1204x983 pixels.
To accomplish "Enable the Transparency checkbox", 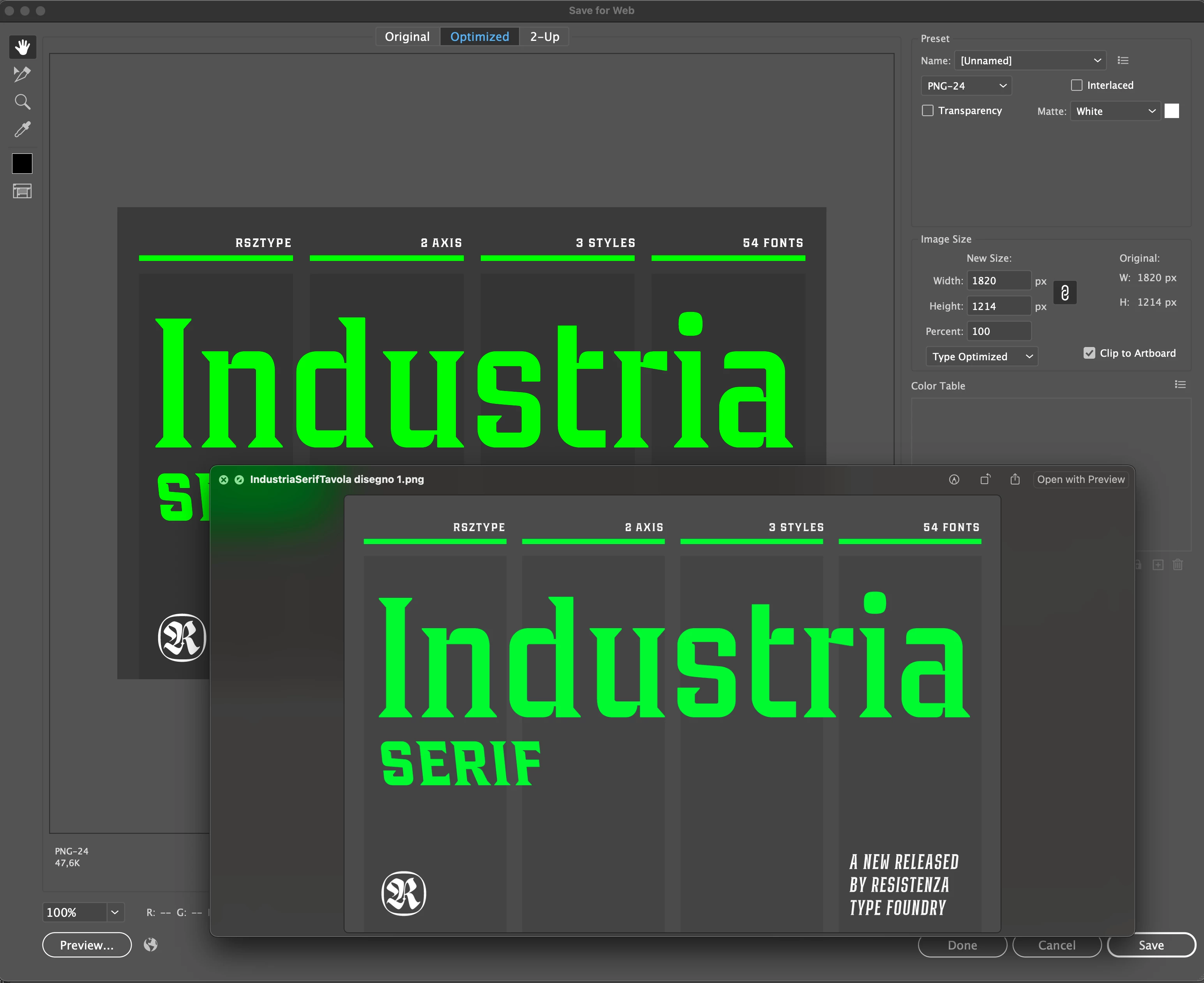I will click(927, 111).
